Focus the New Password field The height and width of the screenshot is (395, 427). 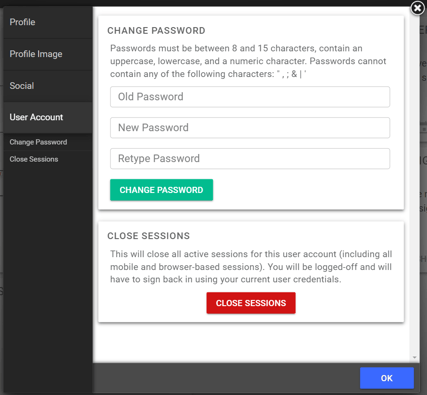[x=250, y=128]
